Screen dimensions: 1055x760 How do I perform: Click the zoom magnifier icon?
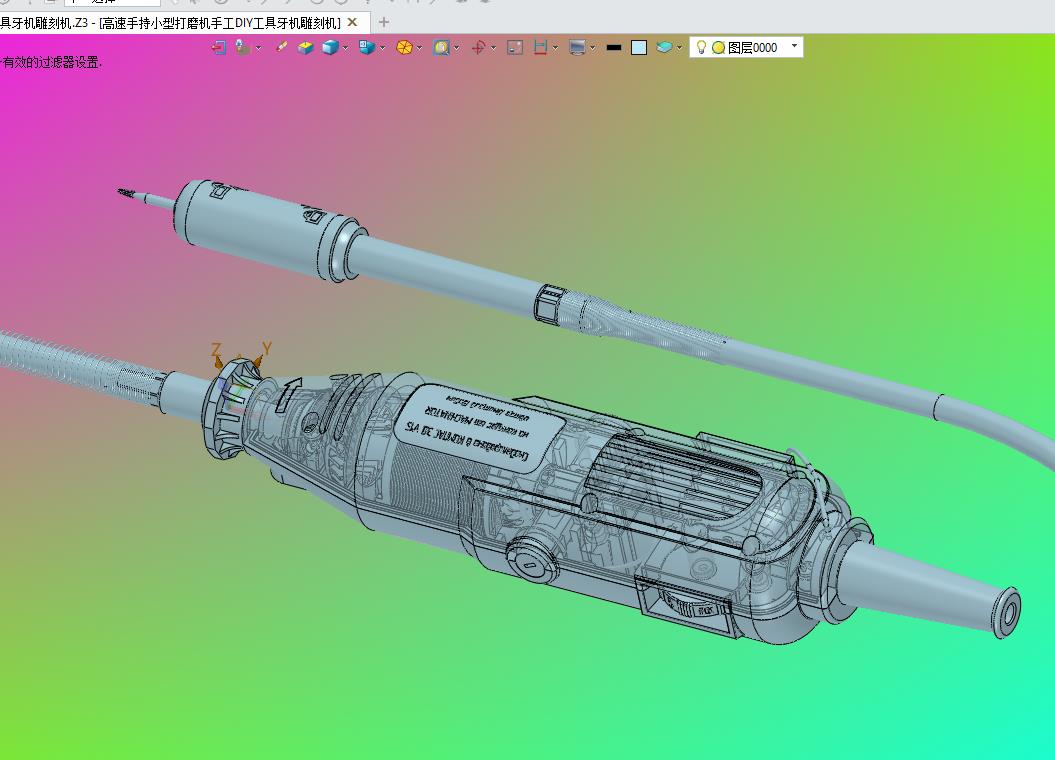pyautogui.click(x=441, y=48)
